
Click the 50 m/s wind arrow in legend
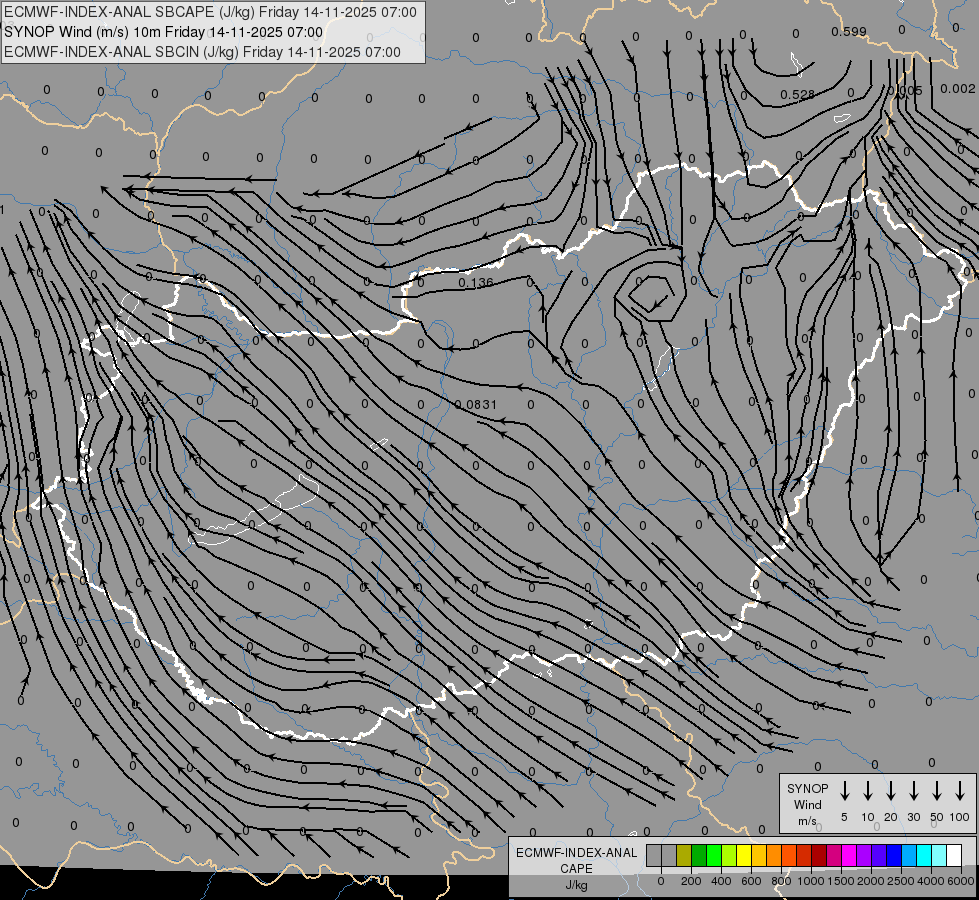937,791
